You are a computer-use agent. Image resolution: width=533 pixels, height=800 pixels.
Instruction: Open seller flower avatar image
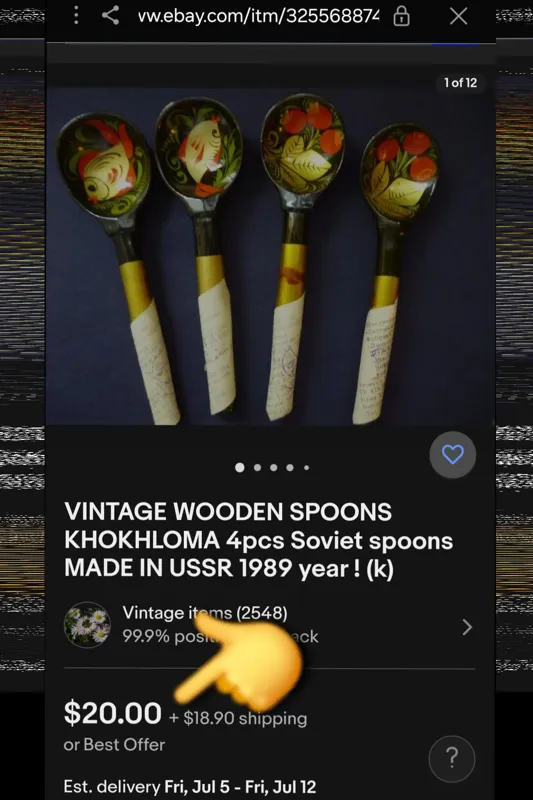point(87,625)
